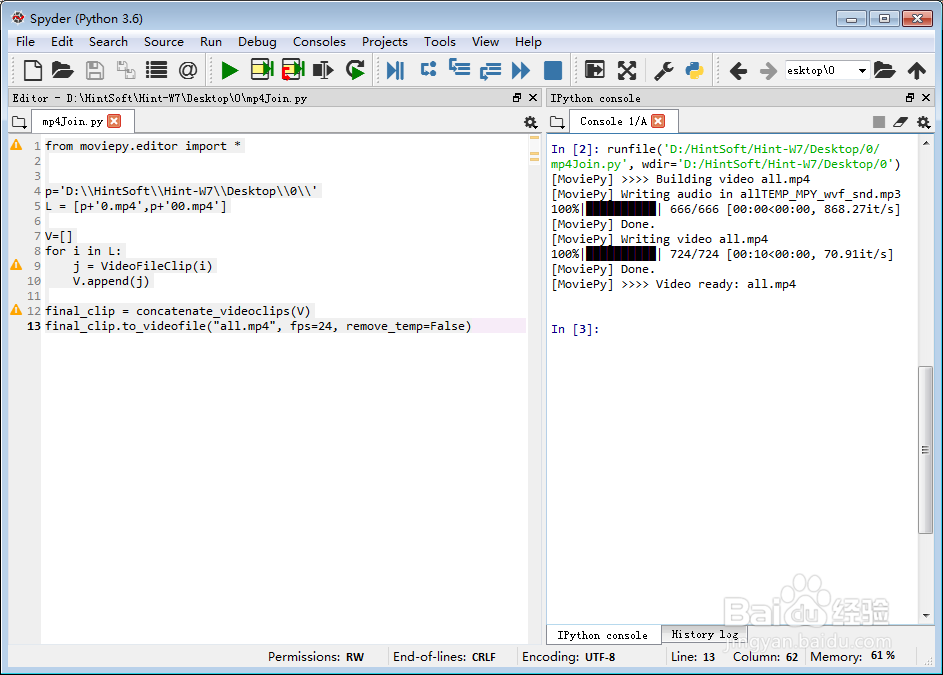
Task: Click the warning triangle on line 12
Action: pyautogui.click(x=17, y=311)
